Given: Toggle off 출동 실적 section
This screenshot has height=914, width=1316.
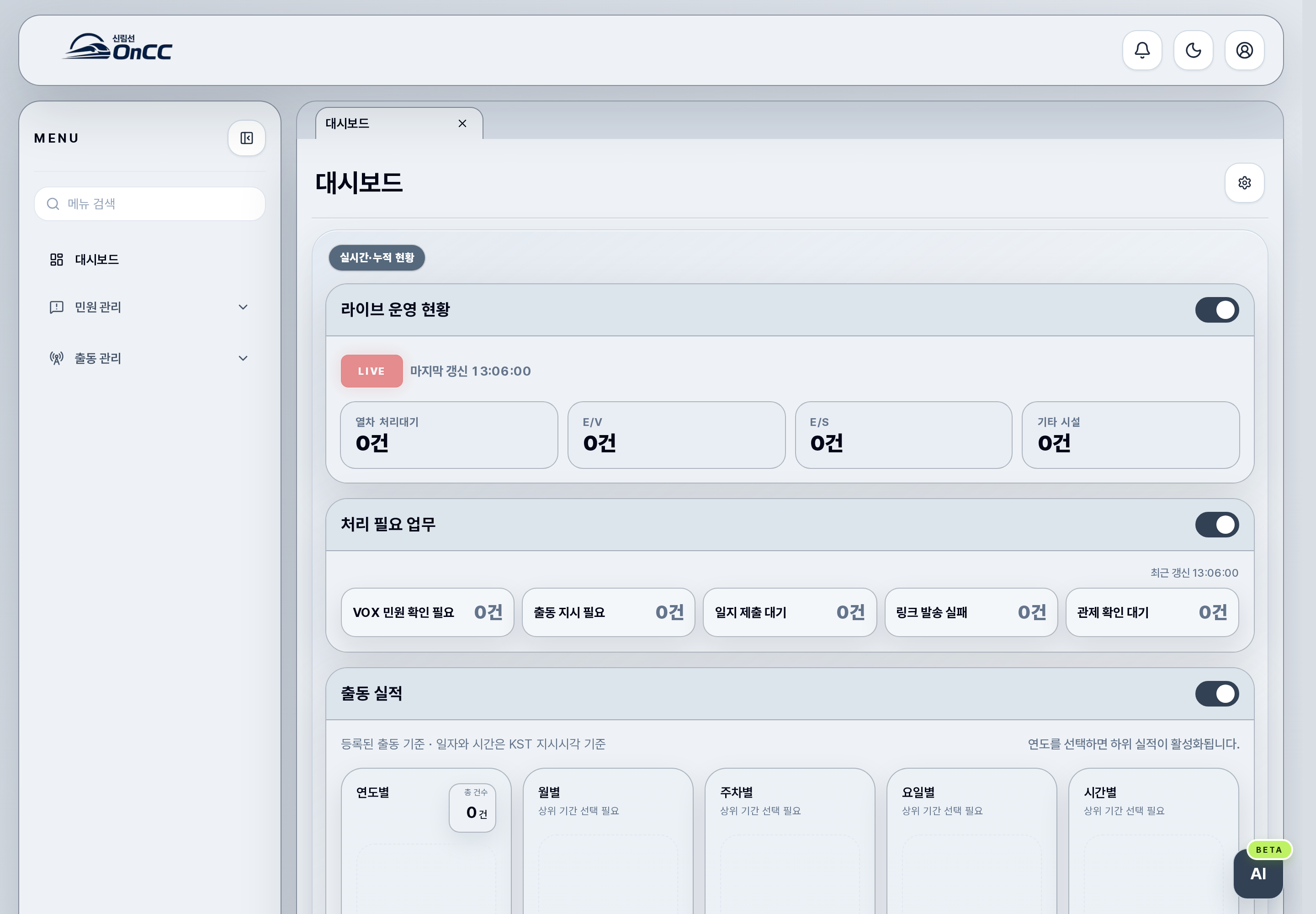Looking at the screenshot, I should [1217, 694].
